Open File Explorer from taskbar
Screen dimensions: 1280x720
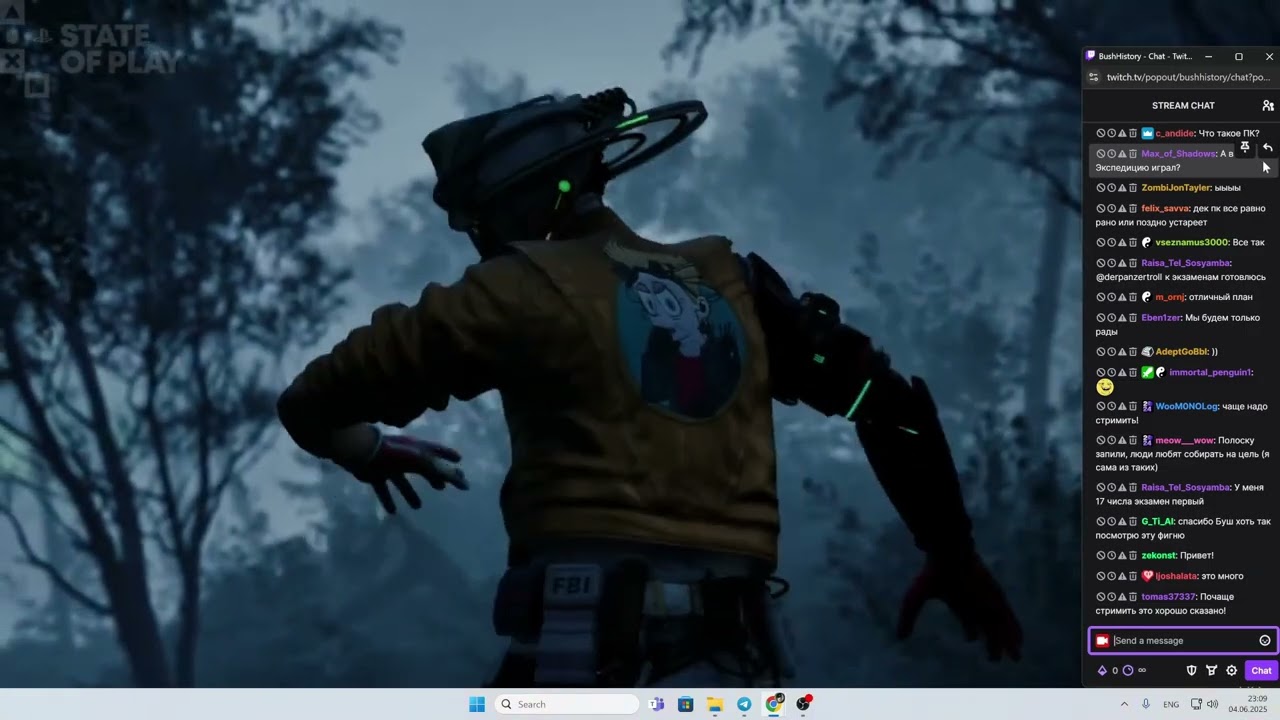(x=715, y=704)
